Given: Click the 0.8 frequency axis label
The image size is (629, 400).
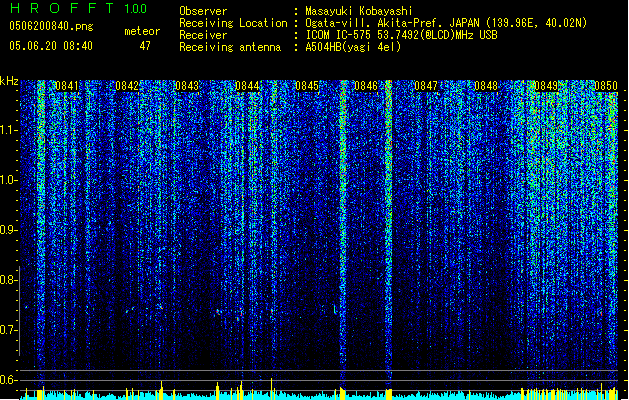Looking at the screenshot, I should coord(8,280).
